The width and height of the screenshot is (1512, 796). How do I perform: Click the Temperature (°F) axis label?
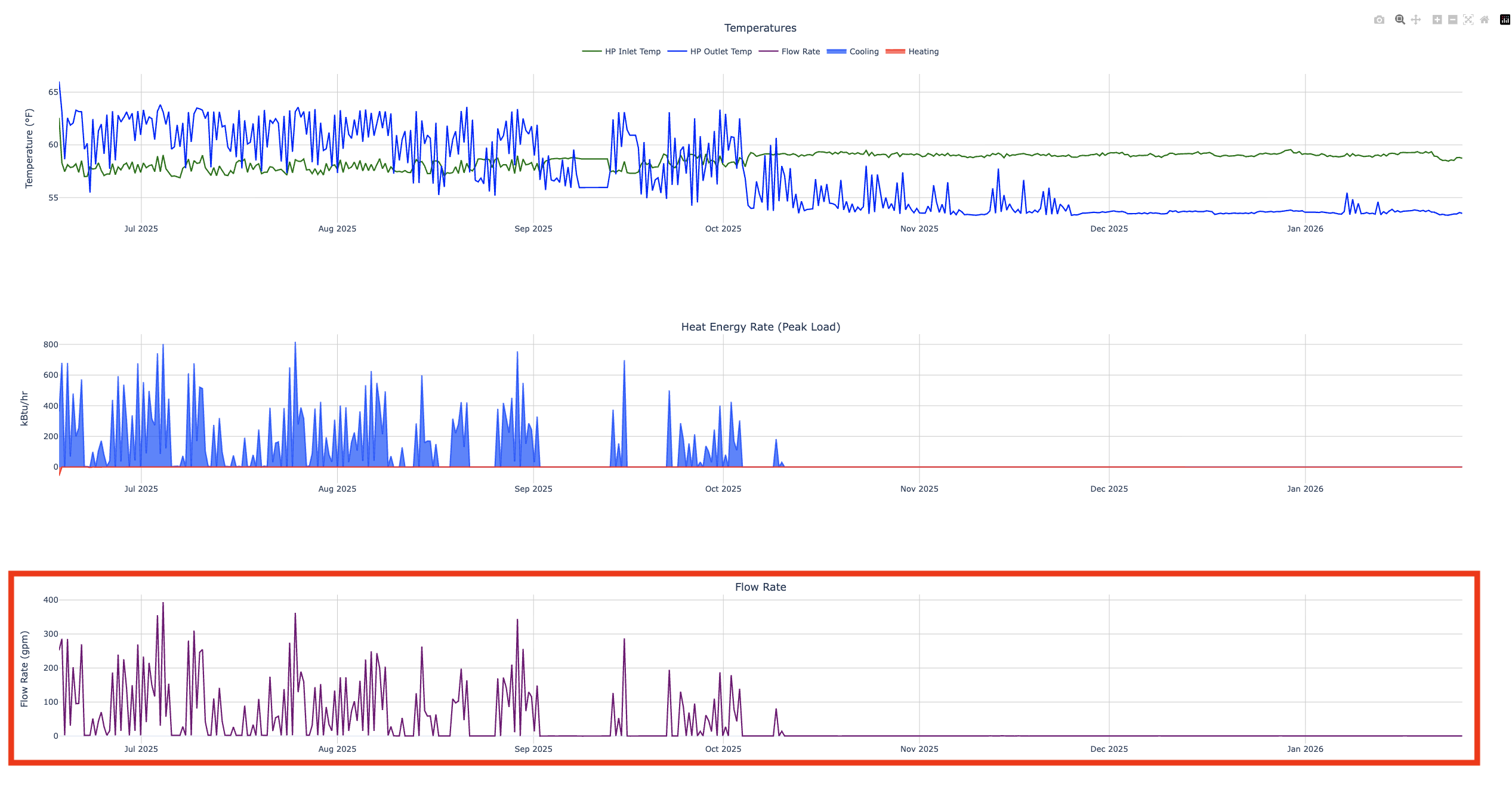[29, 148]
